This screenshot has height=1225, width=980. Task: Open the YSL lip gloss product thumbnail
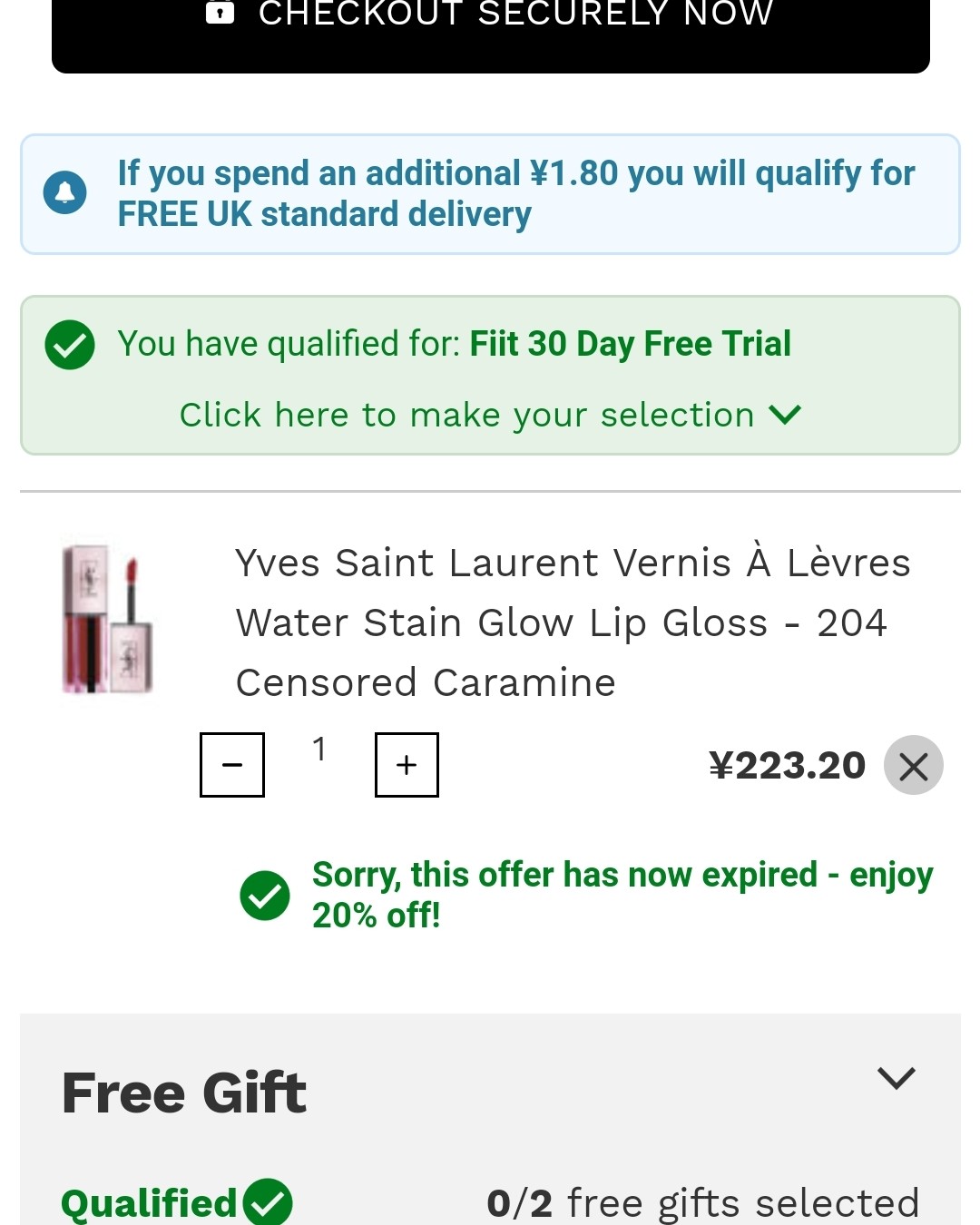coord(107,620)
